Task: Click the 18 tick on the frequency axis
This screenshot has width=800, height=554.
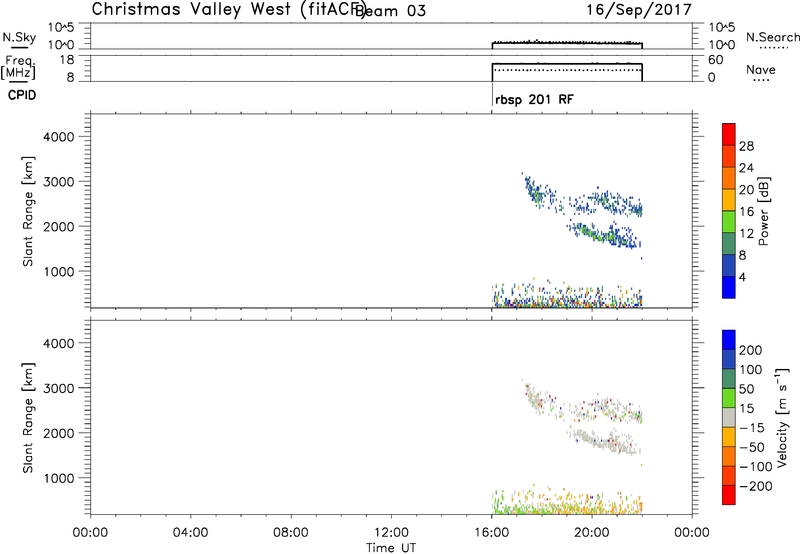Action: [67, 60]
